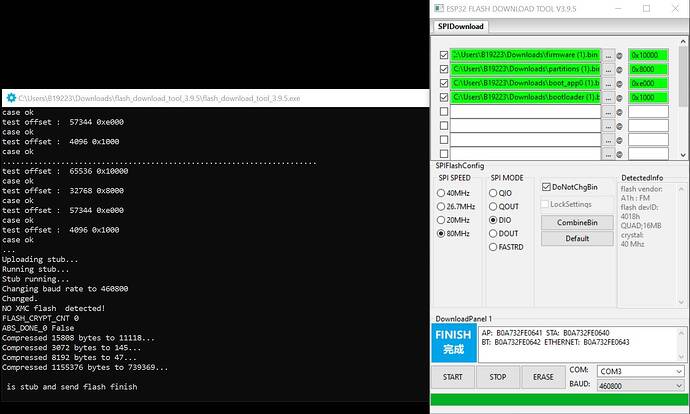Browse file for the partitions (1).bin row
The image size is (690, 414).
[608, 70]
